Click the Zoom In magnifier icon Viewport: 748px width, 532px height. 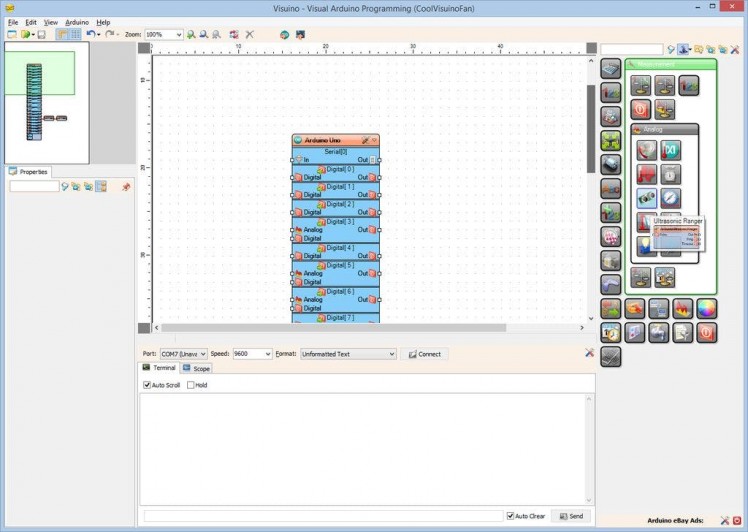pyautogui.click(x=191, y=34)
